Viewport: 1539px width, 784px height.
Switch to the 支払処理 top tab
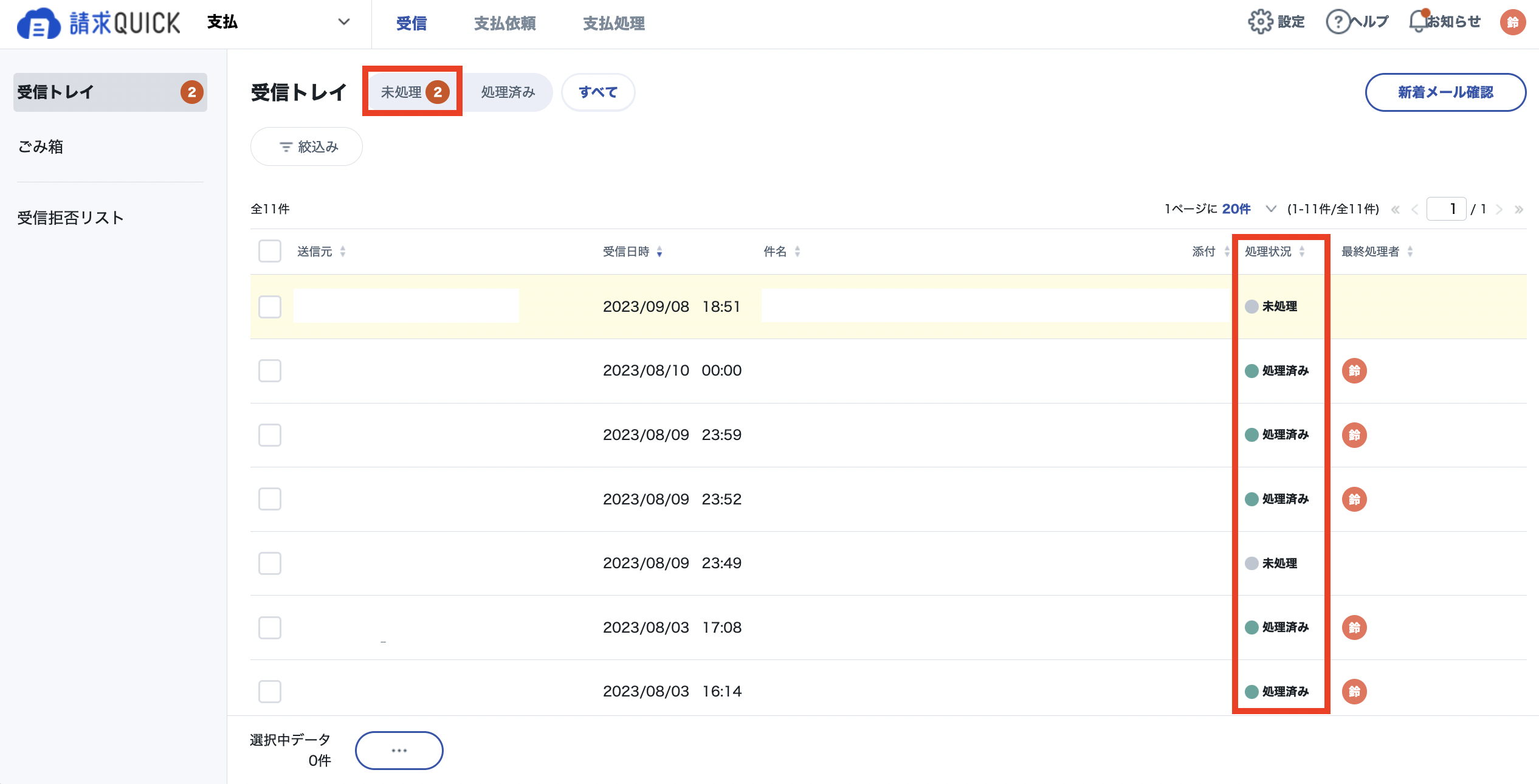tap(614, 23)
